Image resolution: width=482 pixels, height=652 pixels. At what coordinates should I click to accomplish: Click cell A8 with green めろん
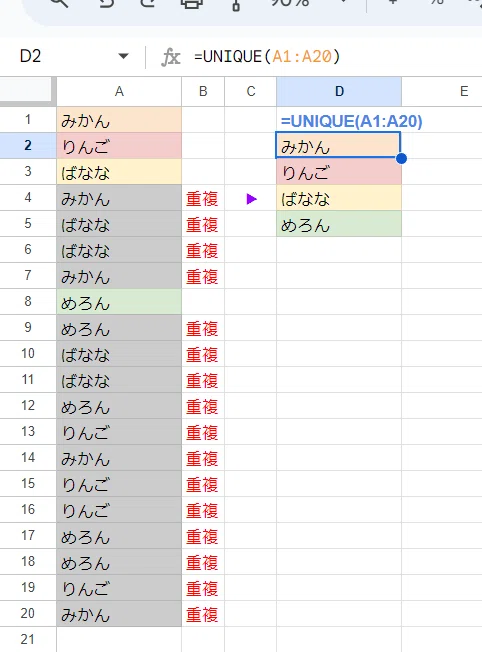pyautogui.click(x=119, y=301)
